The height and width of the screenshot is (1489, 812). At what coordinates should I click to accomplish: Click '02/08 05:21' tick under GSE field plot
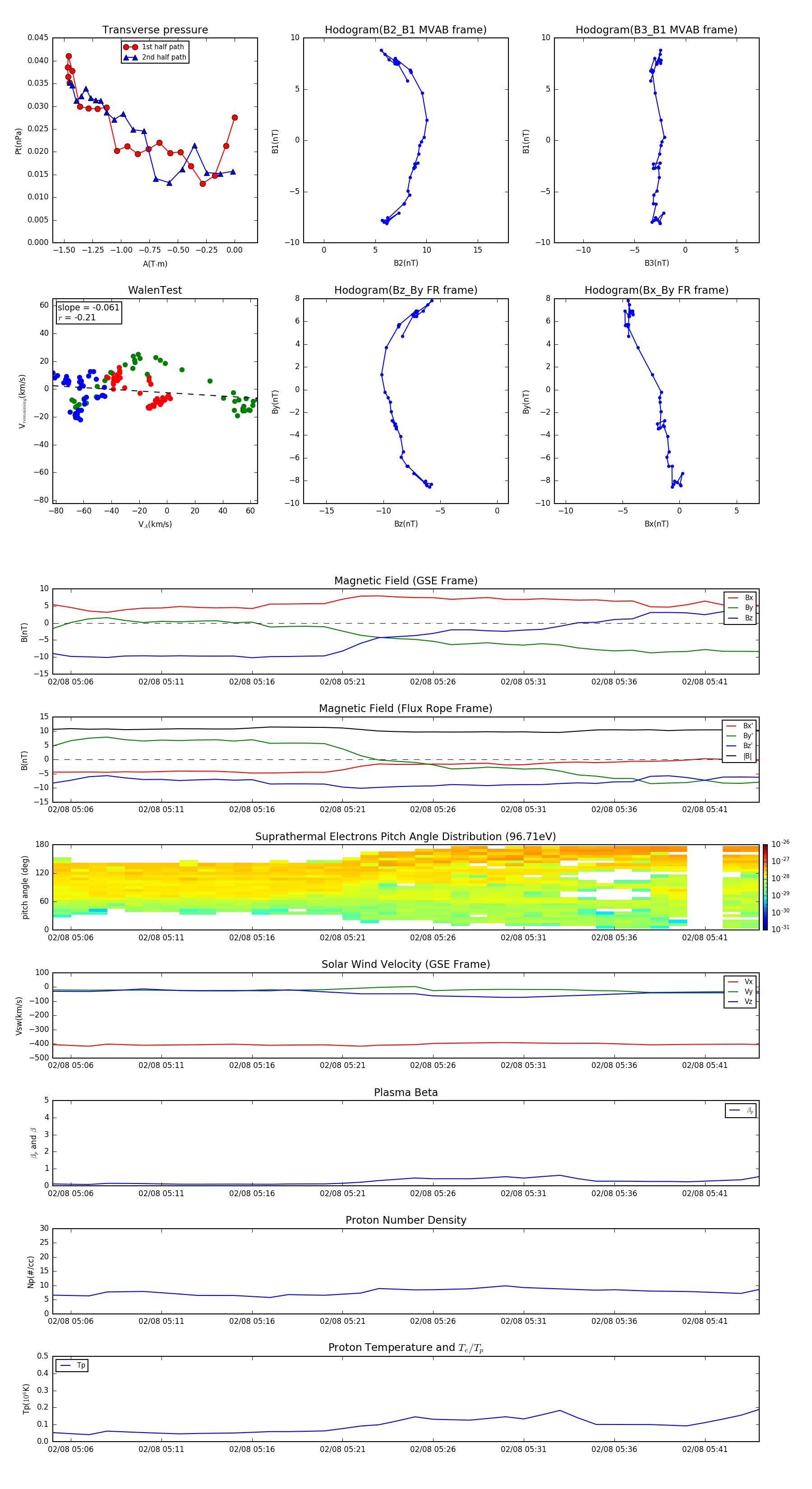coord(343,681)
